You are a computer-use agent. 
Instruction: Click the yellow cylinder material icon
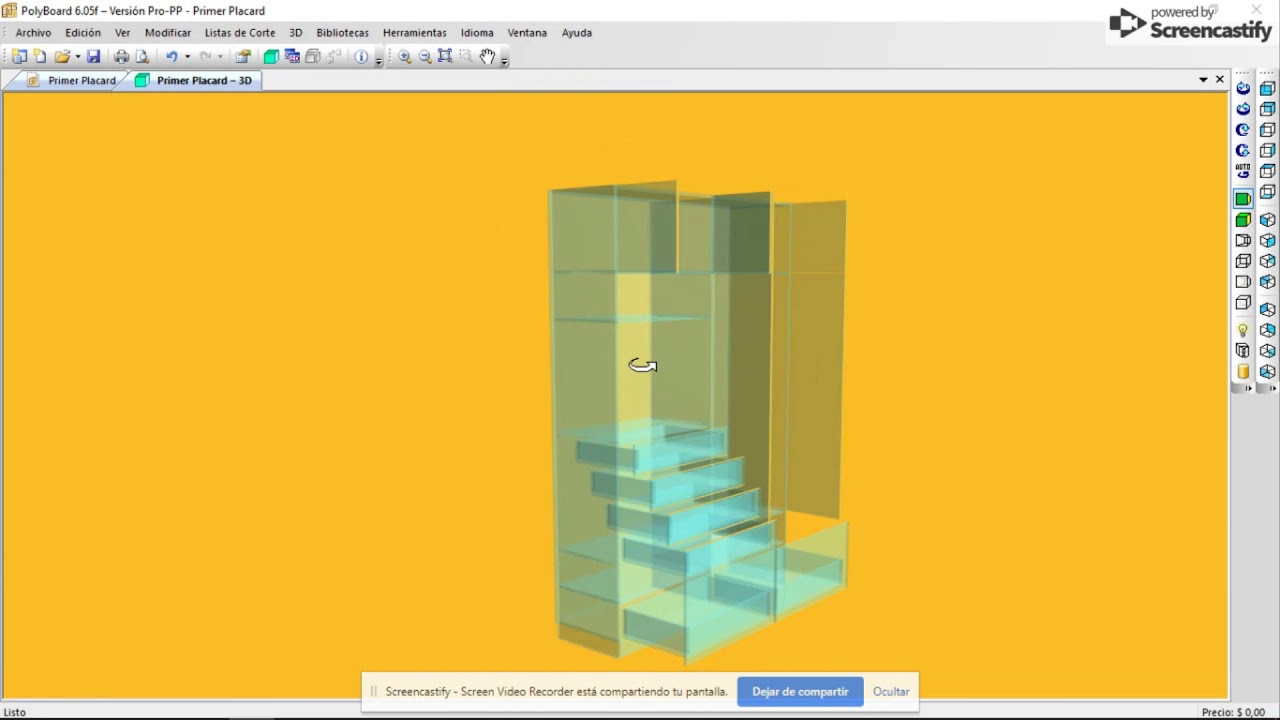point(1243,371)
